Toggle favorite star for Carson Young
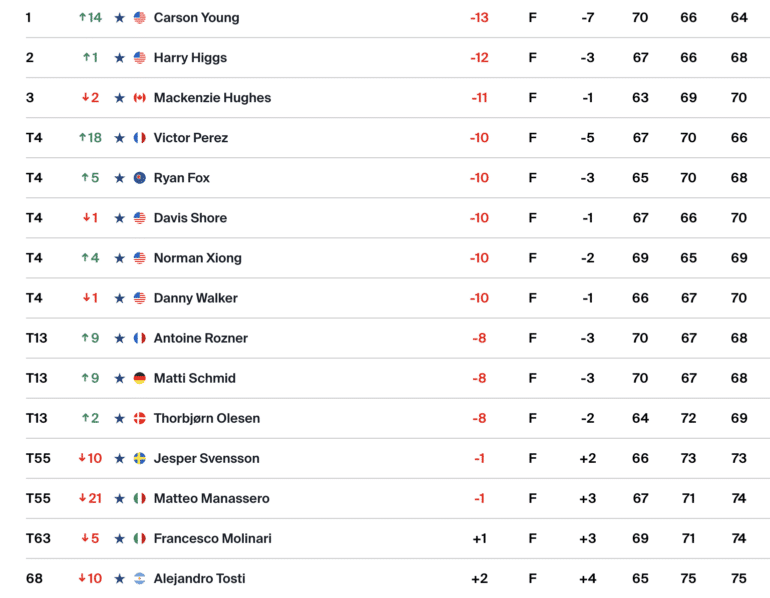The height and width of the screenshot is (598, 770). tap(119, 18)
